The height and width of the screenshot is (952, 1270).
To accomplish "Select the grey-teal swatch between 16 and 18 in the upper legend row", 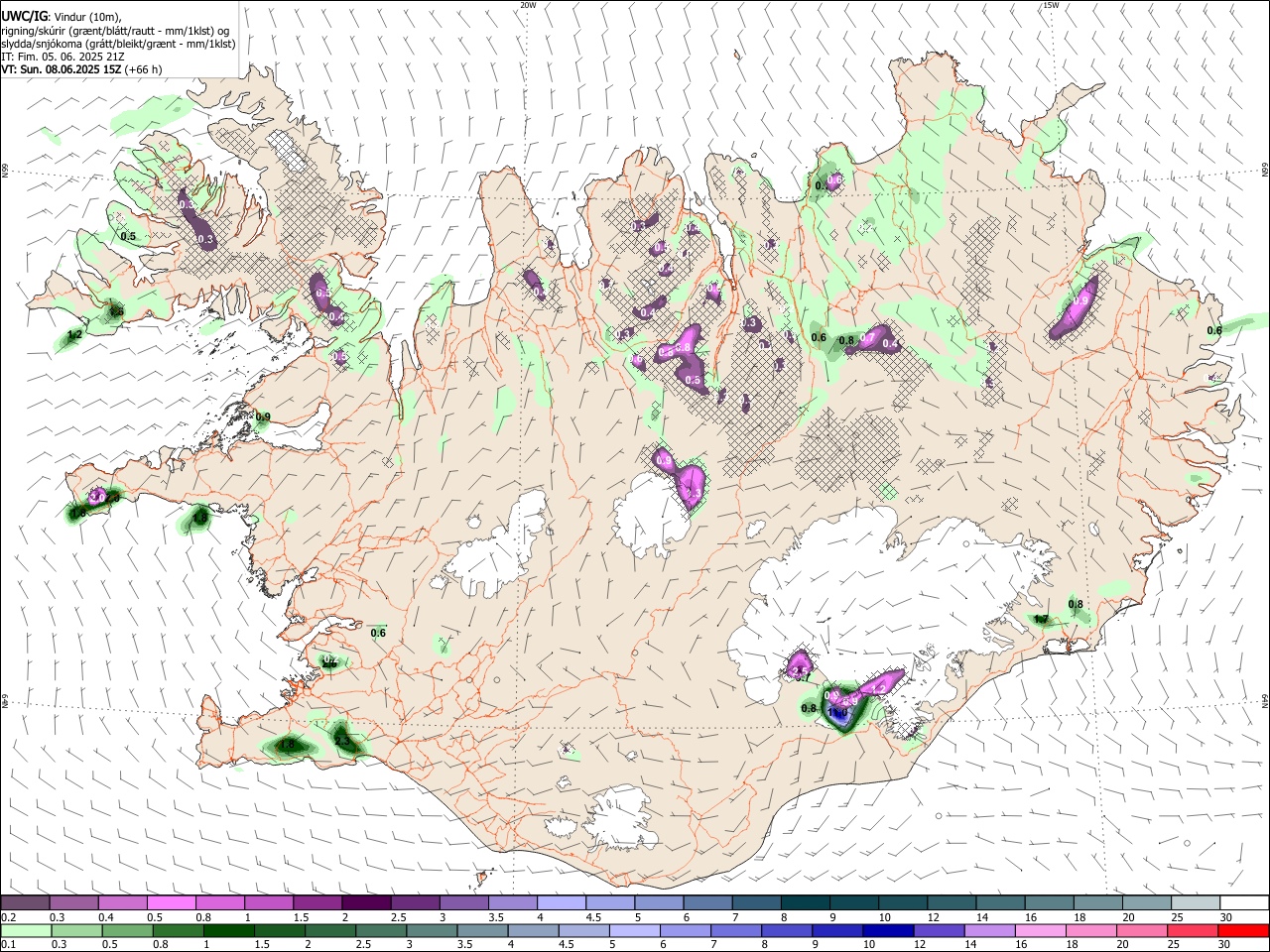I will pos(1050,902).
